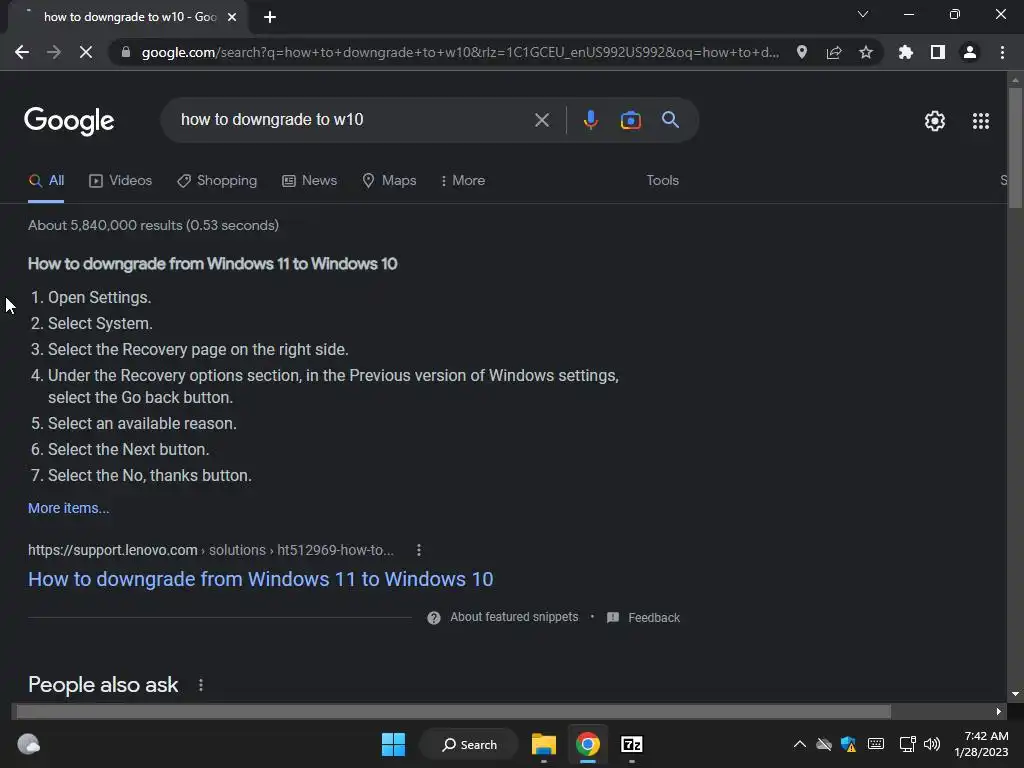Share this page using the share icon
The image size is (1024, 768).
pos(834,52)
